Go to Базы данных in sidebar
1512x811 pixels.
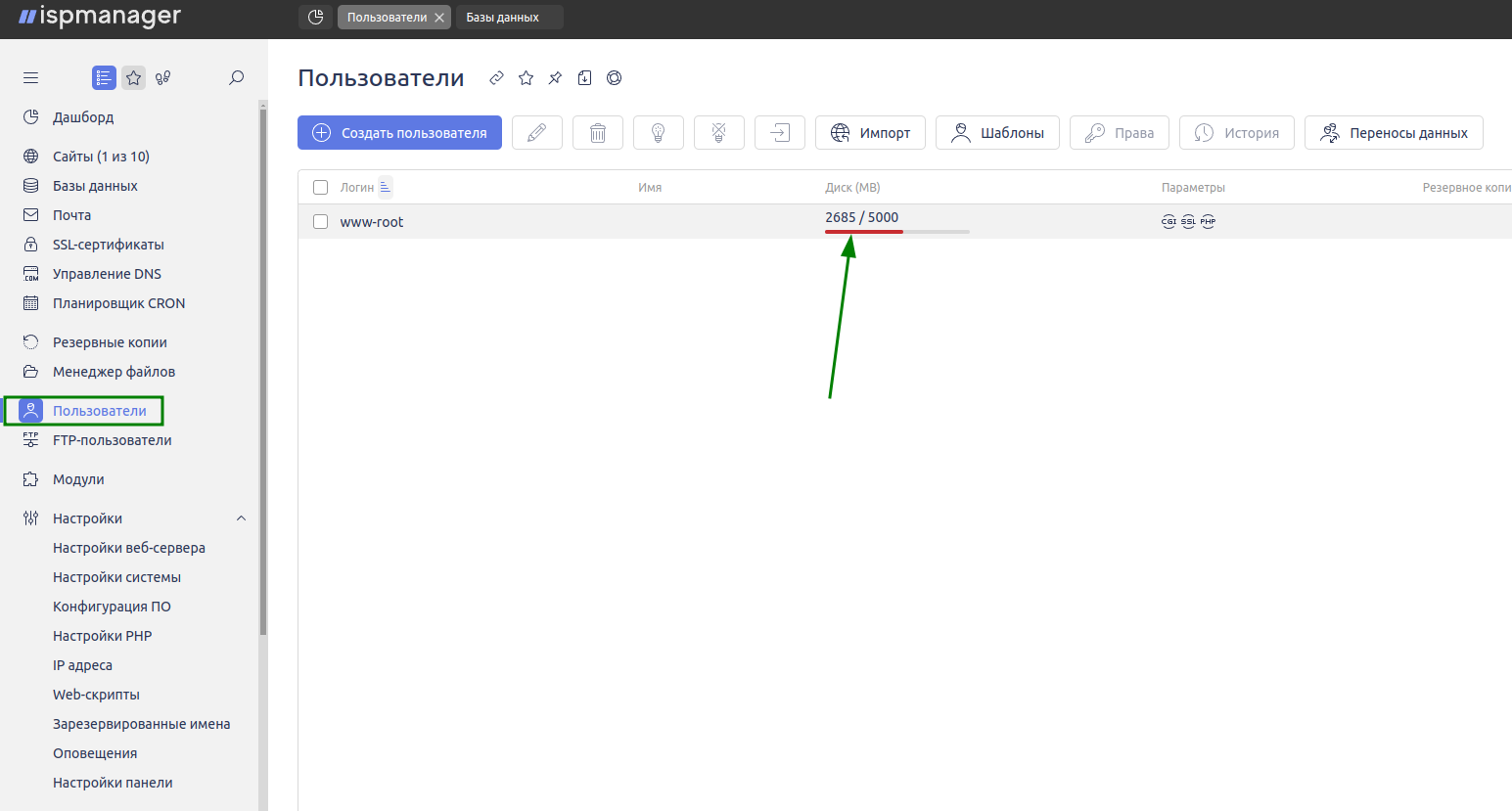click(x=95, y=186)
